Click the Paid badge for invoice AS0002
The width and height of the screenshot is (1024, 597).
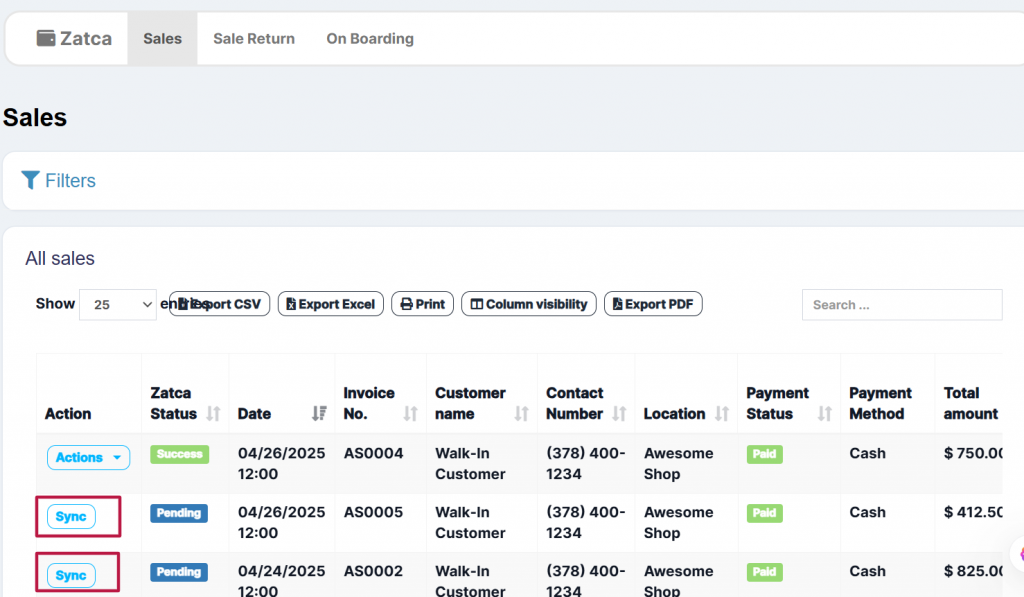point(764,572)
